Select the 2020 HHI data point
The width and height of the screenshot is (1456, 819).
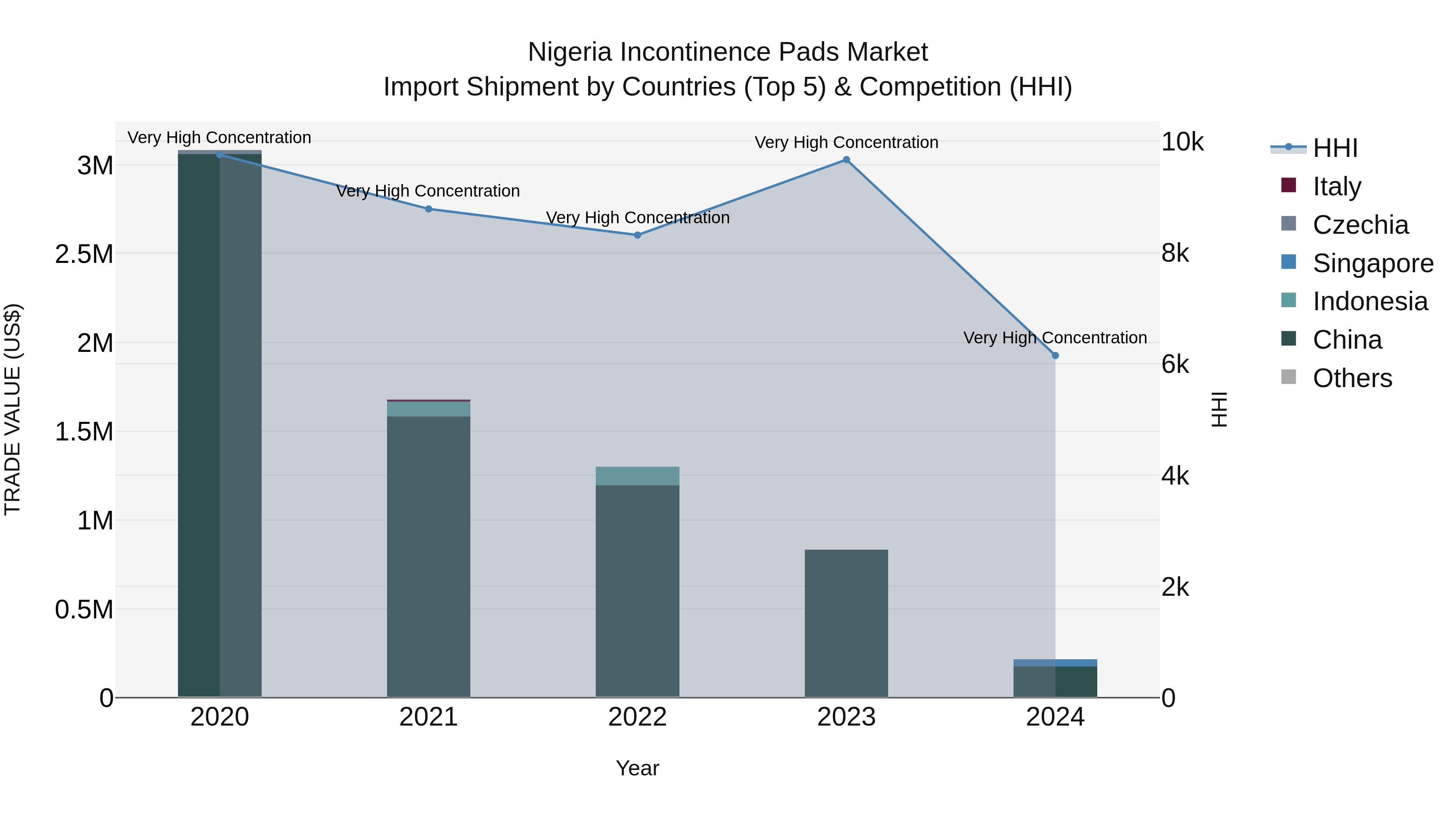tap(220, 154)
